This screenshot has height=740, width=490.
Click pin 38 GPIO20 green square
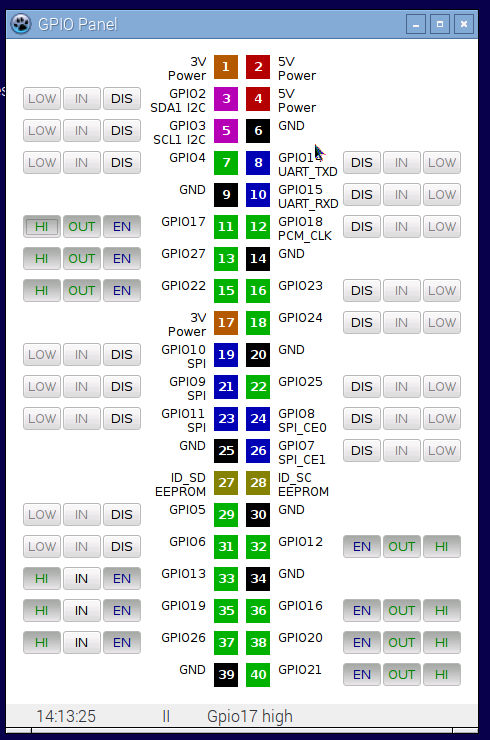[x=258, y=643]
